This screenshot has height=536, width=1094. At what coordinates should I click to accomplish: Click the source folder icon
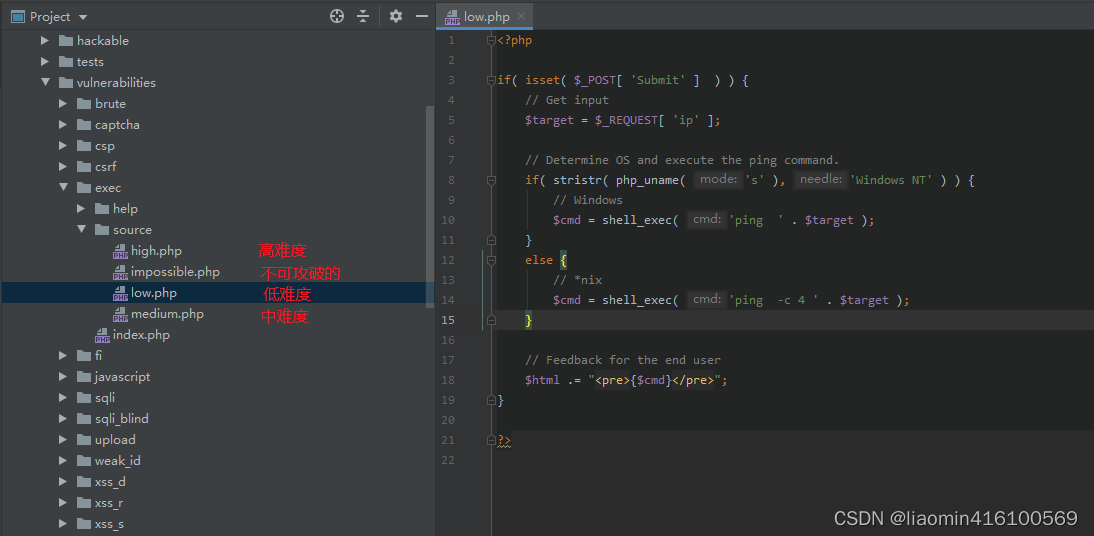click(x=102, y=230)
